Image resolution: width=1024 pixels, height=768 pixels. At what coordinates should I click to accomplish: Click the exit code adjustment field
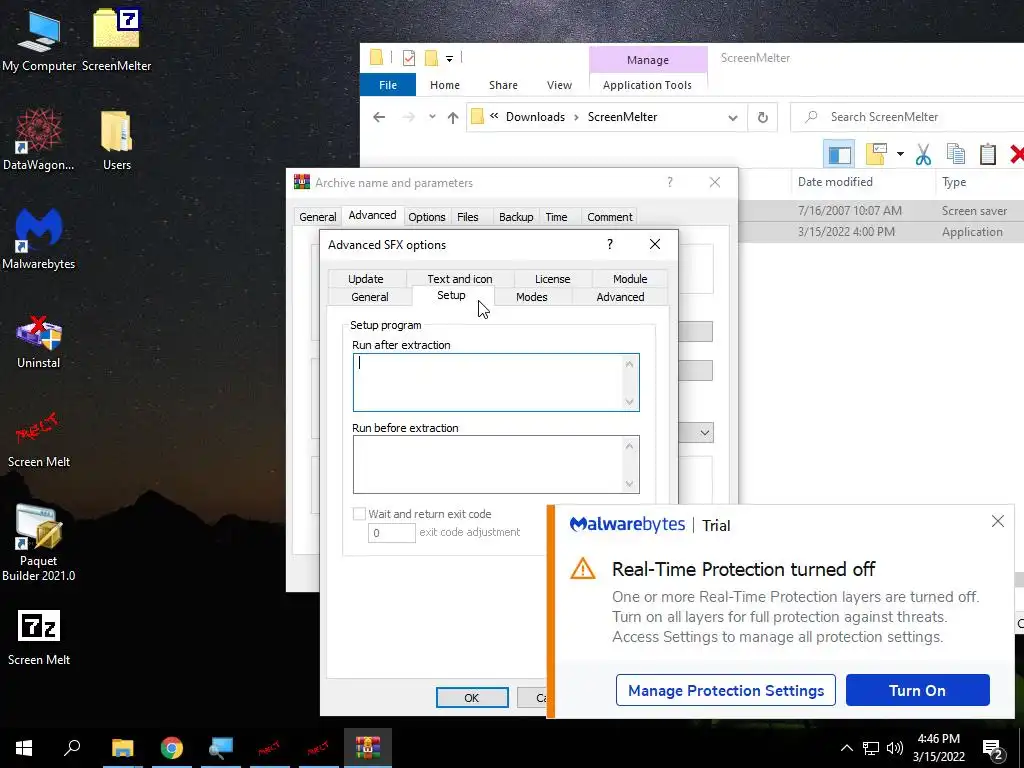click(x=391, y=533)
